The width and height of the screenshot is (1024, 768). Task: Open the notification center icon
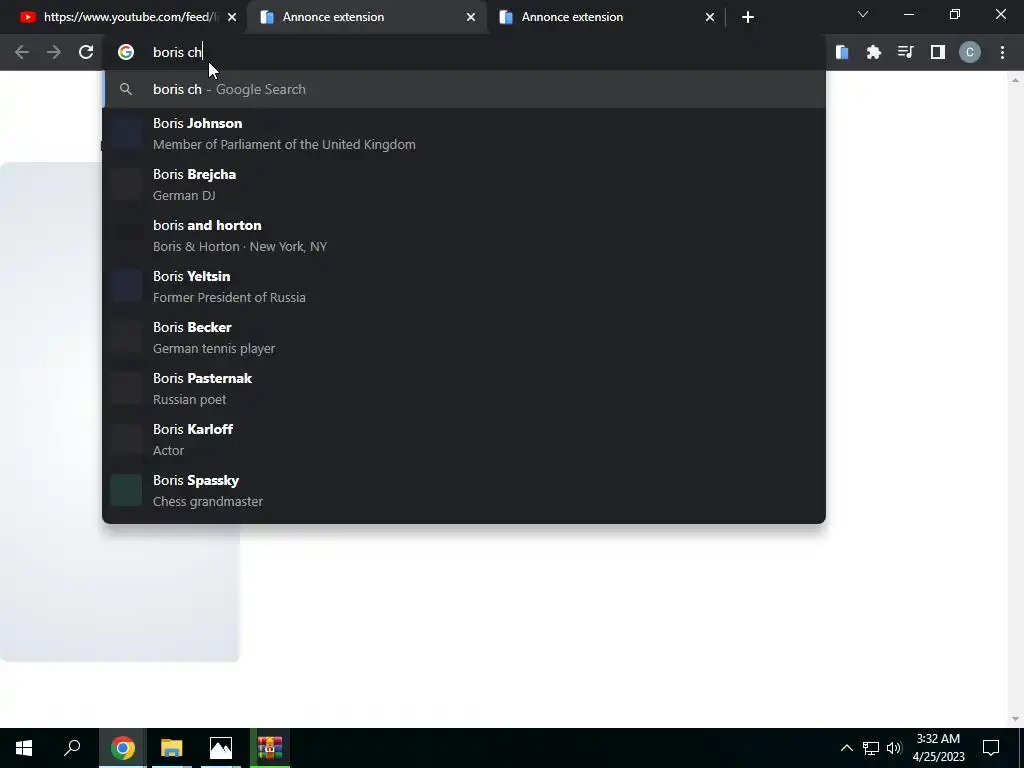coord(991,748)
